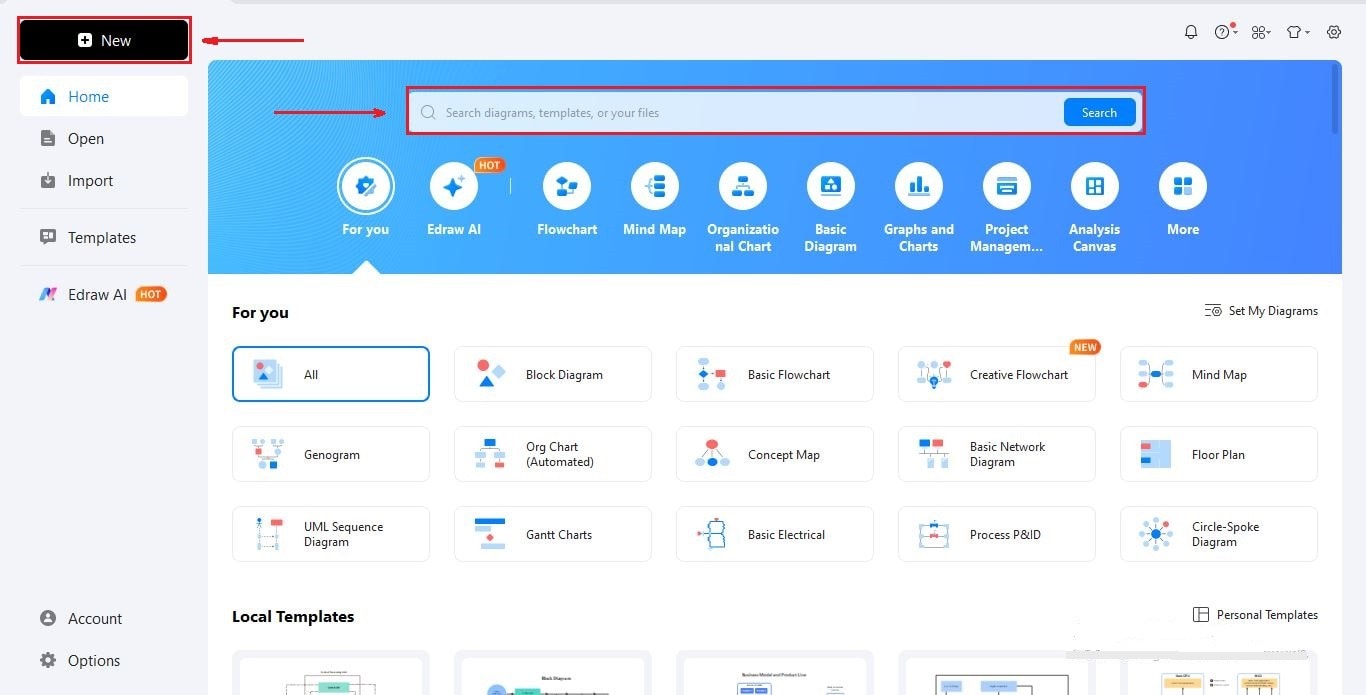Click the More categories icon
The image size is (1366, 695).
coord(1182,186)
